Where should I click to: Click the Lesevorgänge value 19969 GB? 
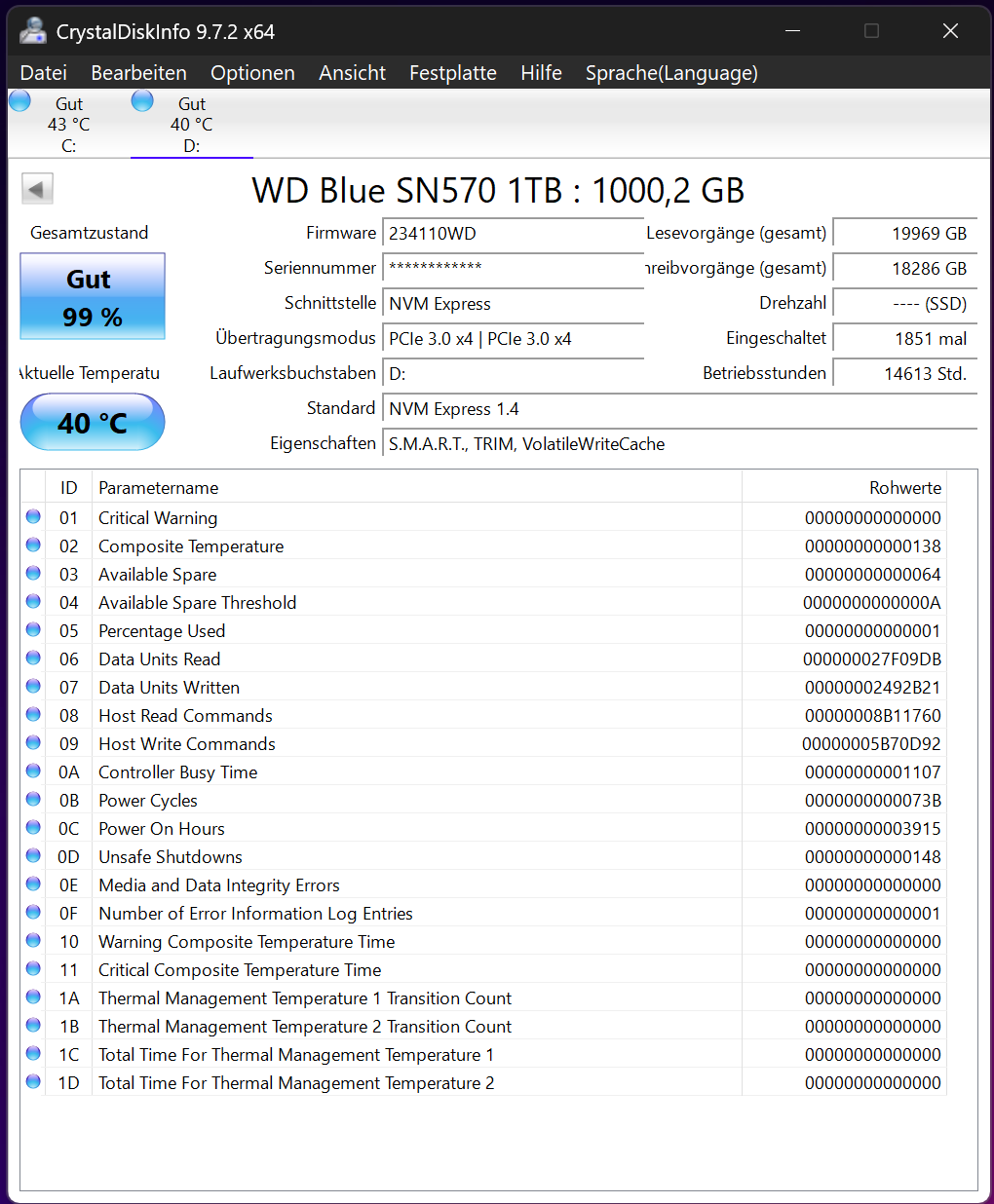pos(905,234)
